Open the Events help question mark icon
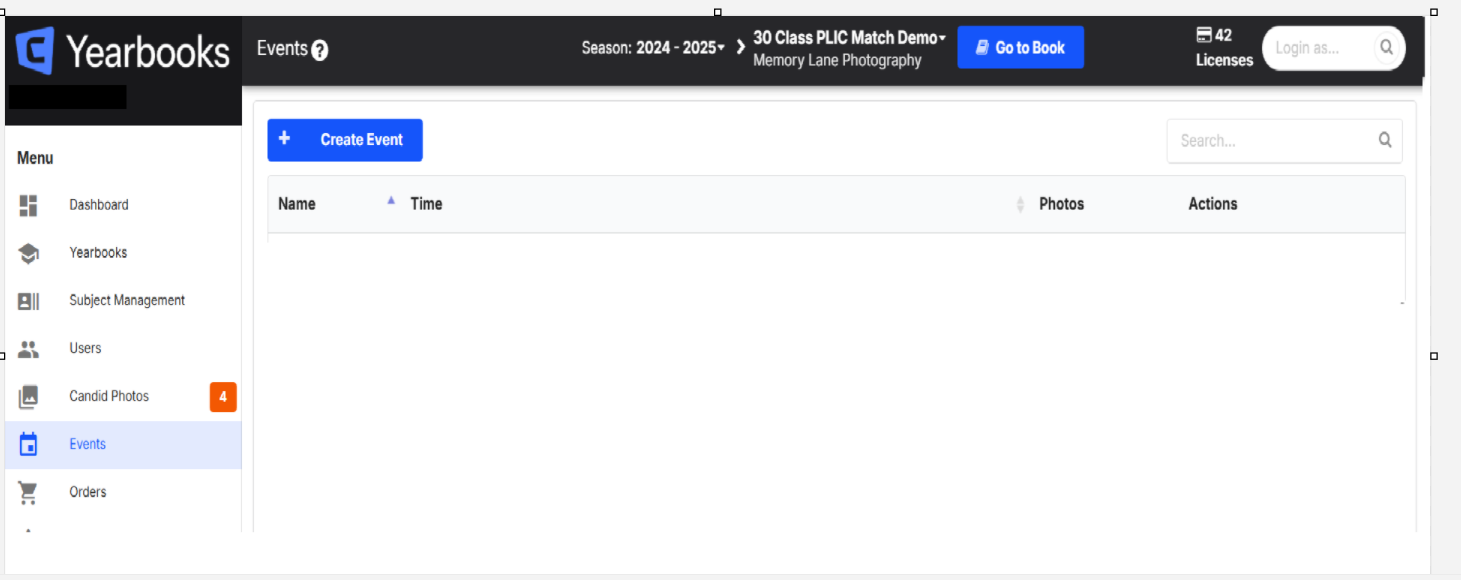Viewport: 1461px width, 580px height. (320, 50)
